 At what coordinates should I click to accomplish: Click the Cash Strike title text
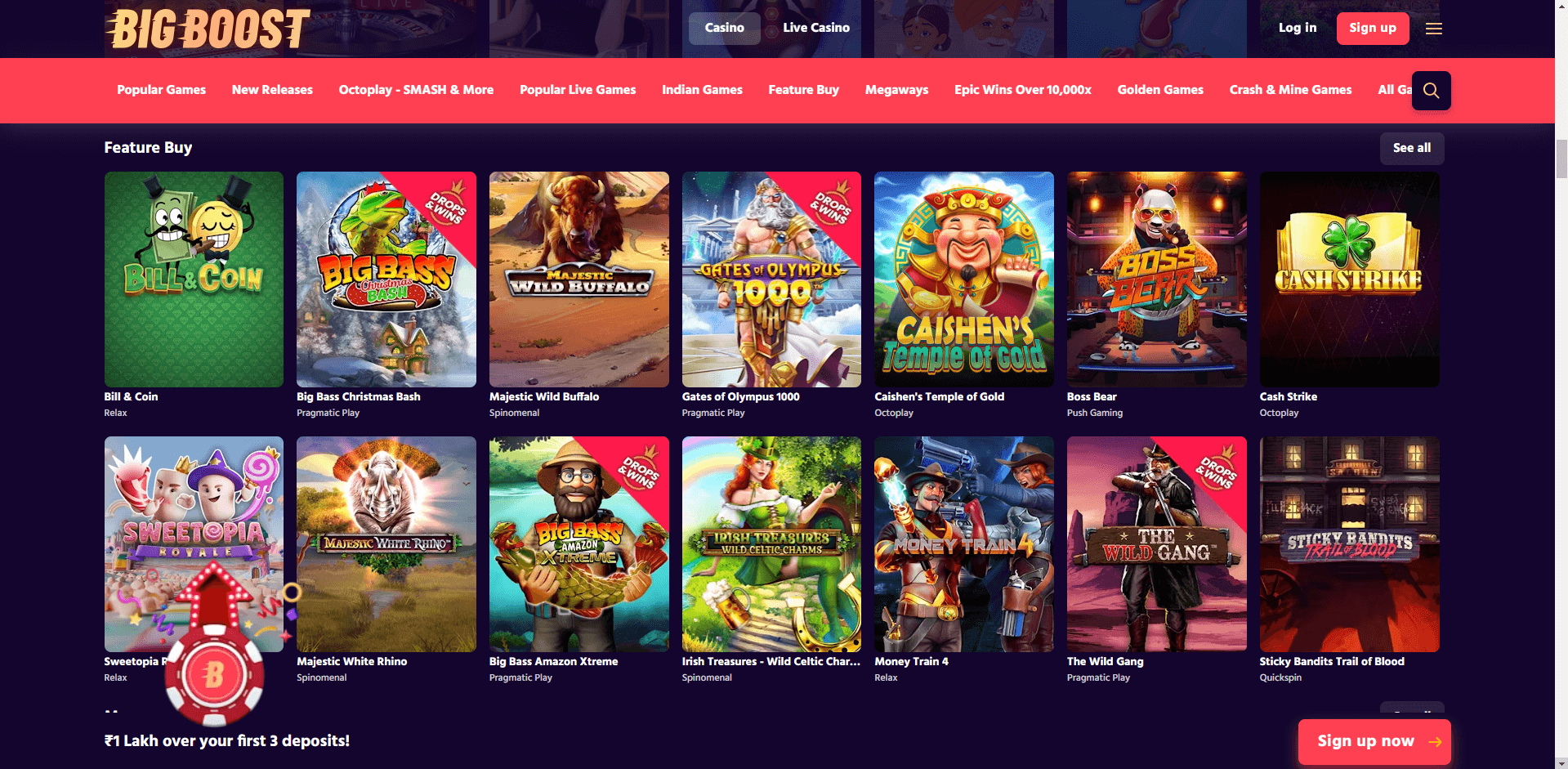point(1289,396)
